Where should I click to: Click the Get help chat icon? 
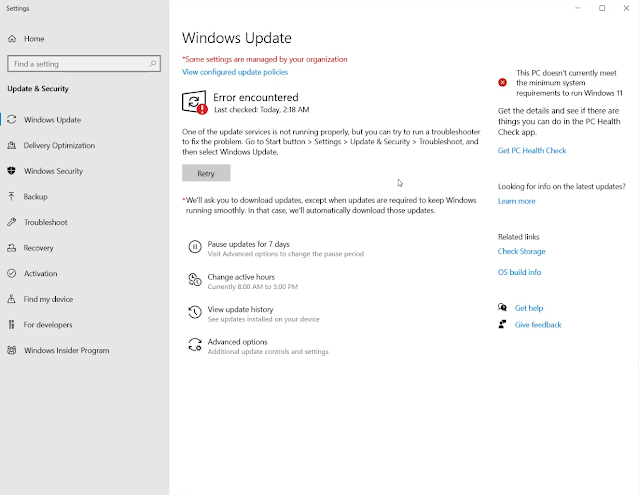point(502,308)
